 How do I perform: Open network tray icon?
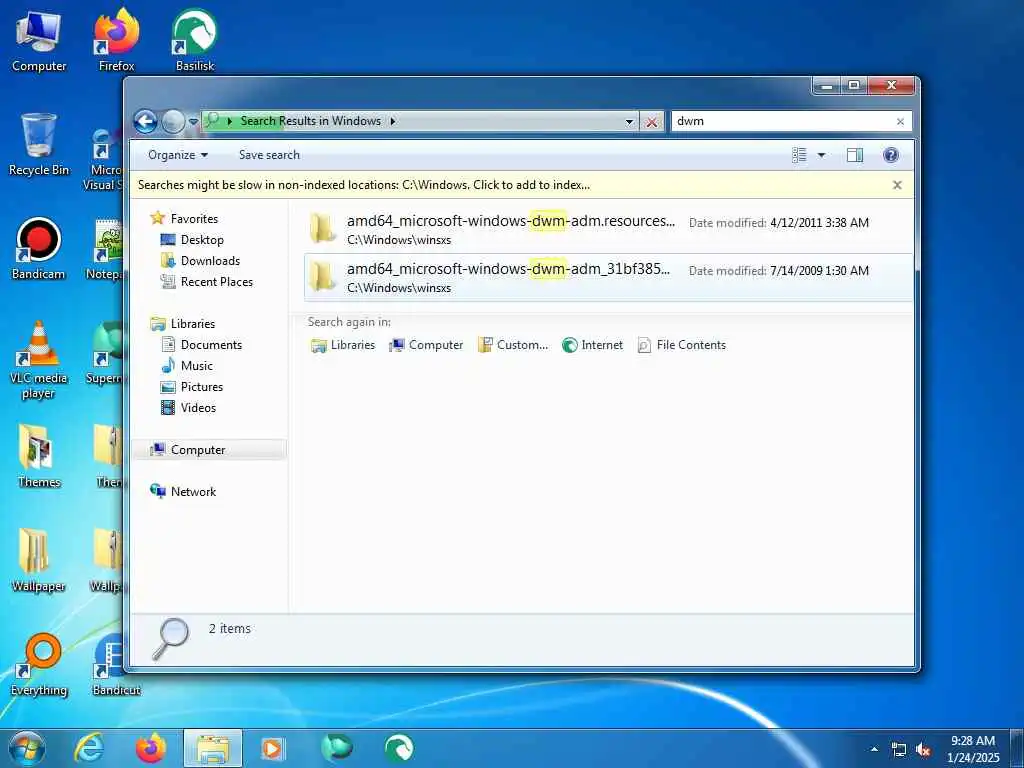pos(899,750)
